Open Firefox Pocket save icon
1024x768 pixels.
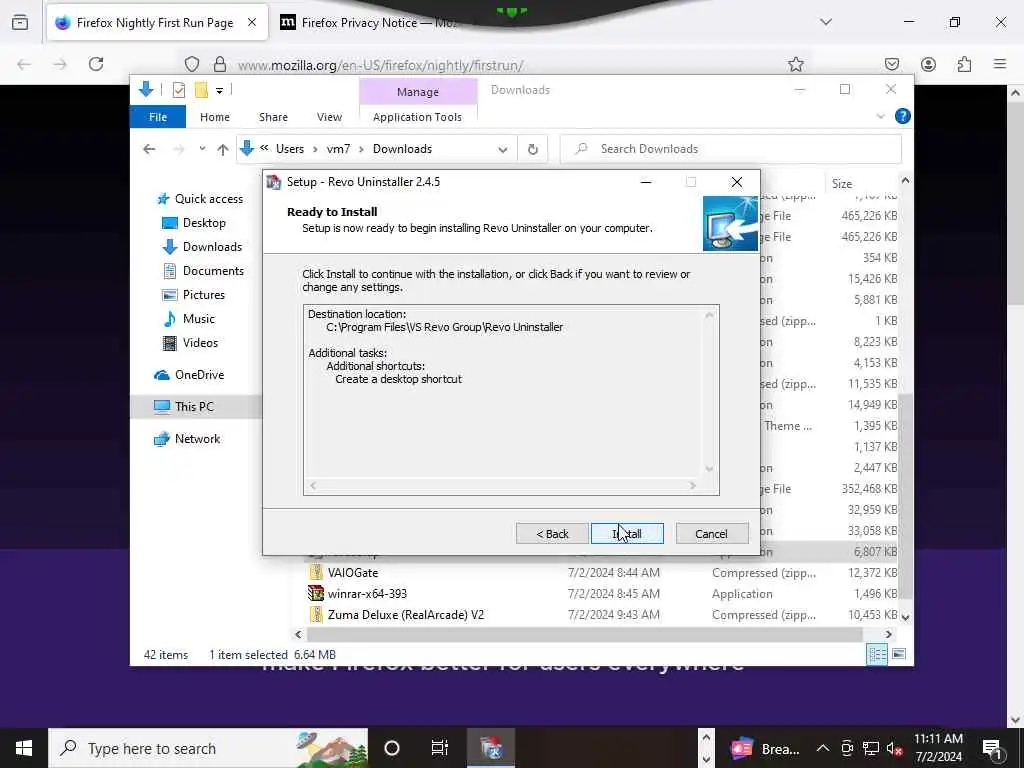891,64
